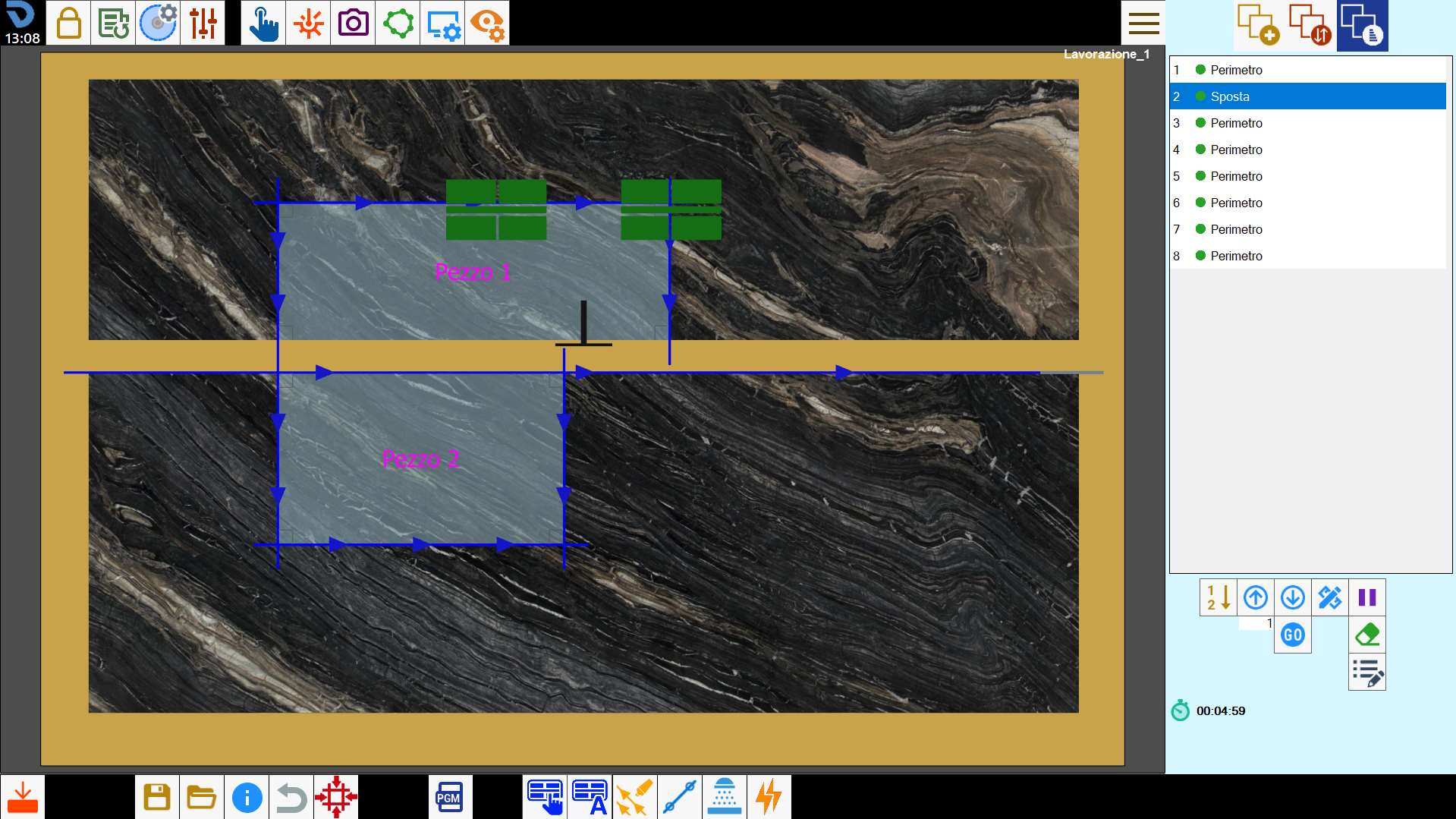Move selected operation up with arrow
Viewport: 1456px width, 819px height.
pyautogui.click(x=1256, y=597)
